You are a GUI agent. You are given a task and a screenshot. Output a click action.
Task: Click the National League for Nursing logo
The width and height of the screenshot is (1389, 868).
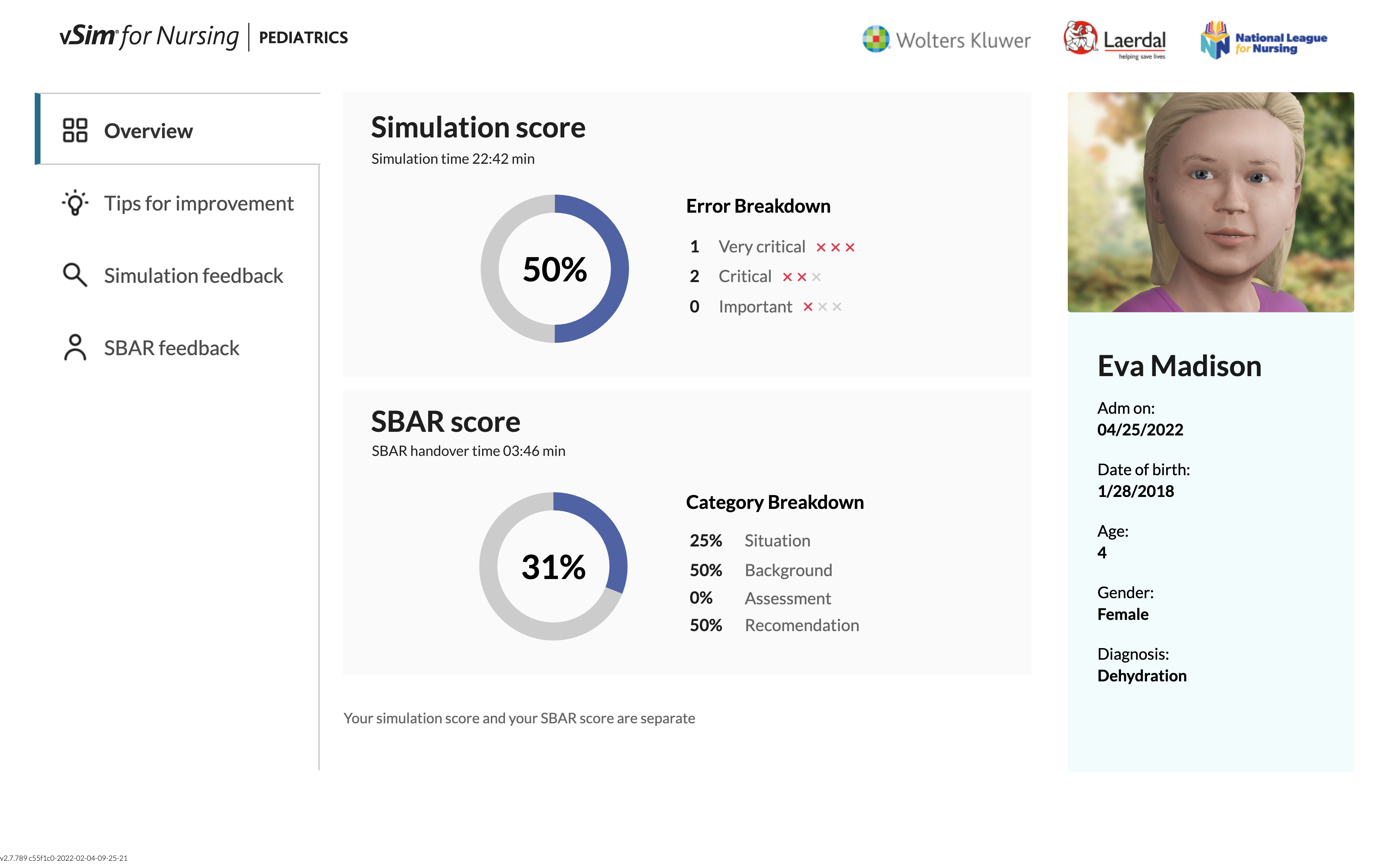(x=1264, y=40)
